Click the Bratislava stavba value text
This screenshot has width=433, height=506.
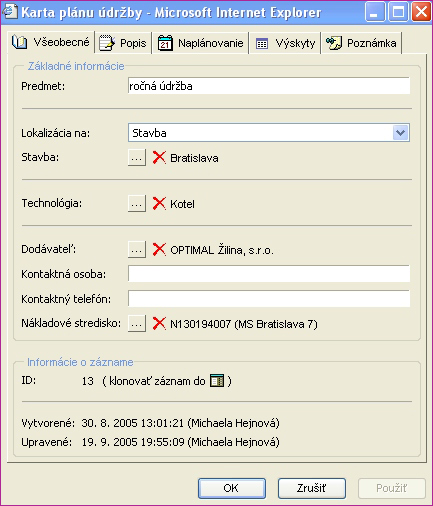194,158
